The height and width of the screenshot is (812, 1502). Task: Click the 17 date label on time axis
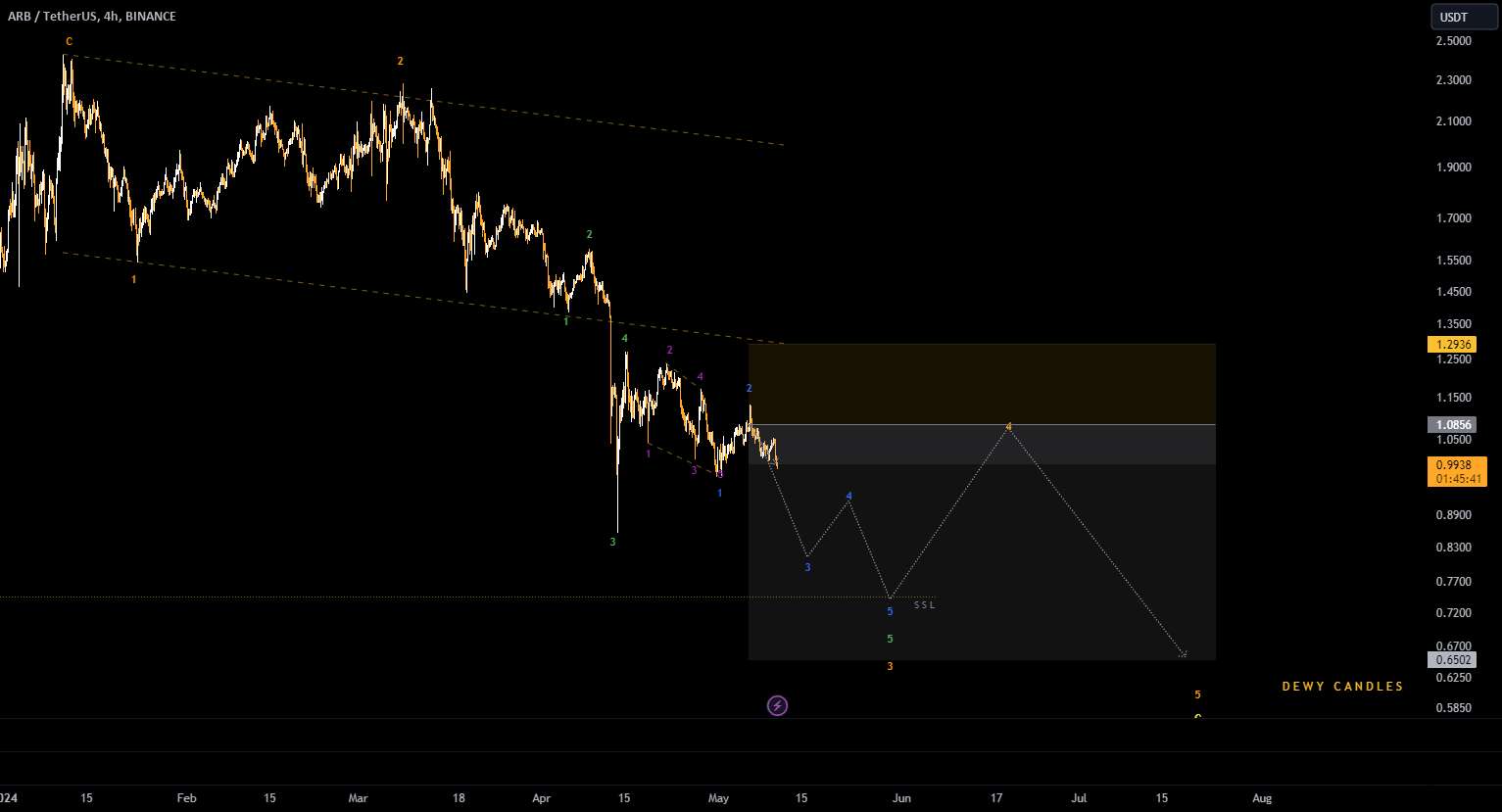click(x=996, y=798)
